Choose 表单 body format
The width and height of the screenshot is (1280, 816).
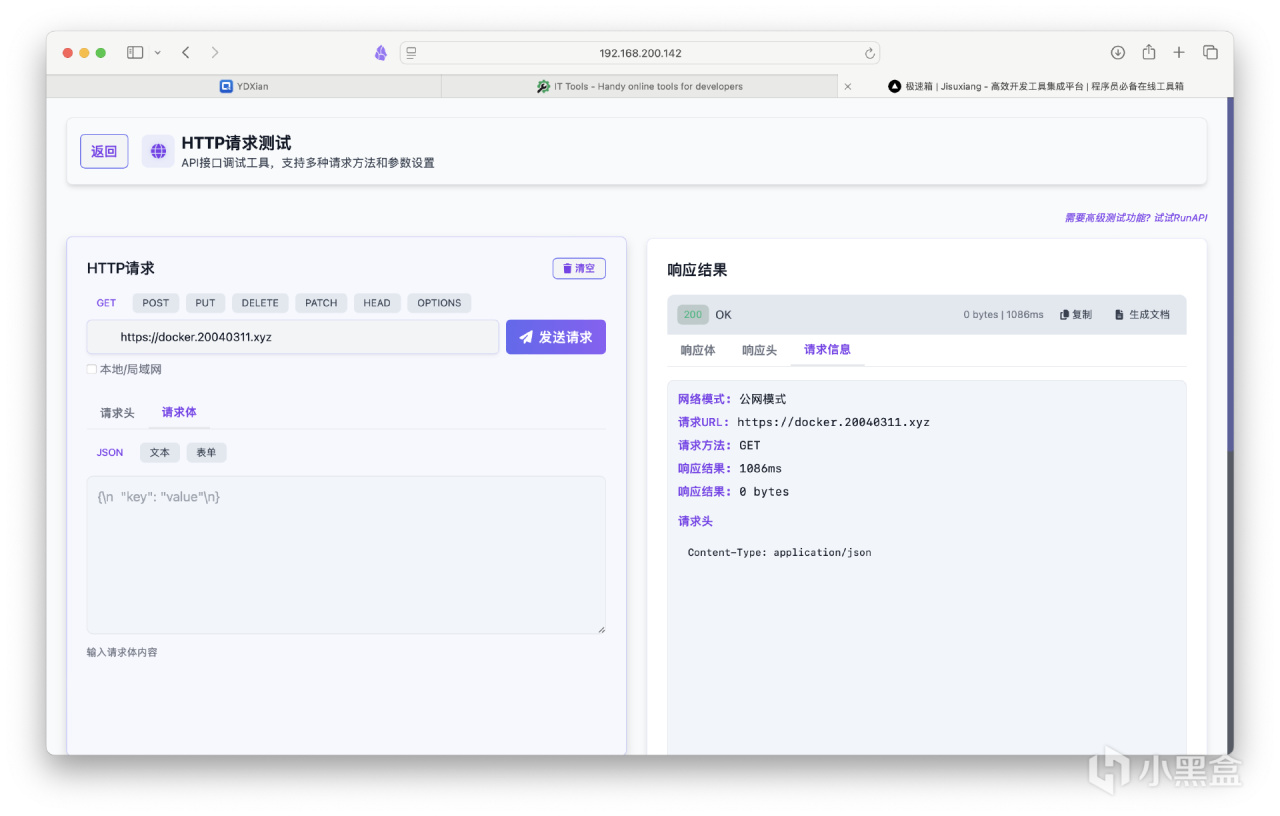(206, 453)
